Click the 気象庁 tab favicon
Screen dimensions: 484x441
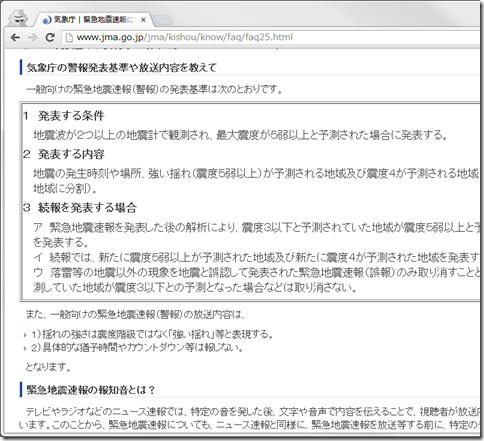point(47,20)
